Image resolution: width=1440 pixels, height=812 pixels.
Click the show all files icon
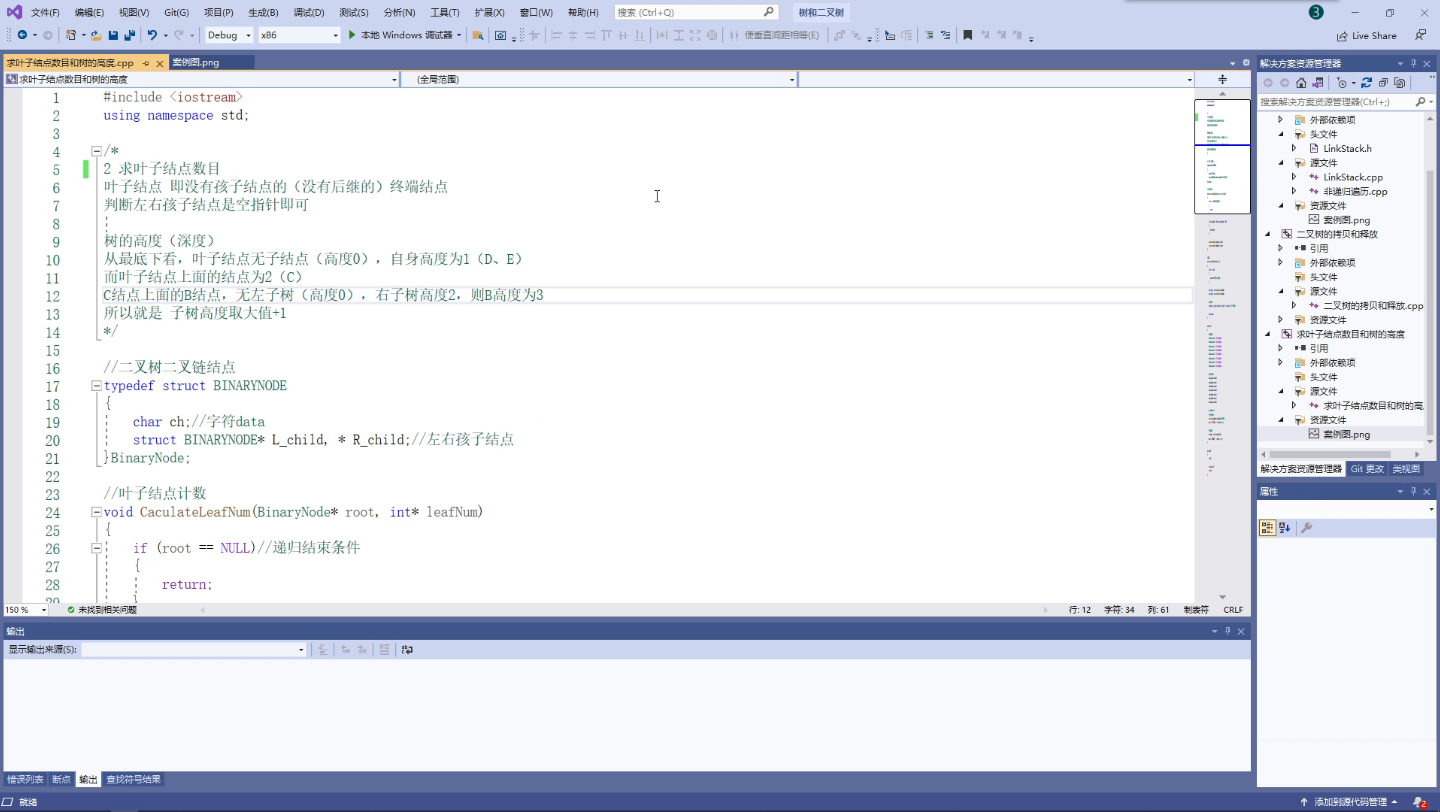1400,83
